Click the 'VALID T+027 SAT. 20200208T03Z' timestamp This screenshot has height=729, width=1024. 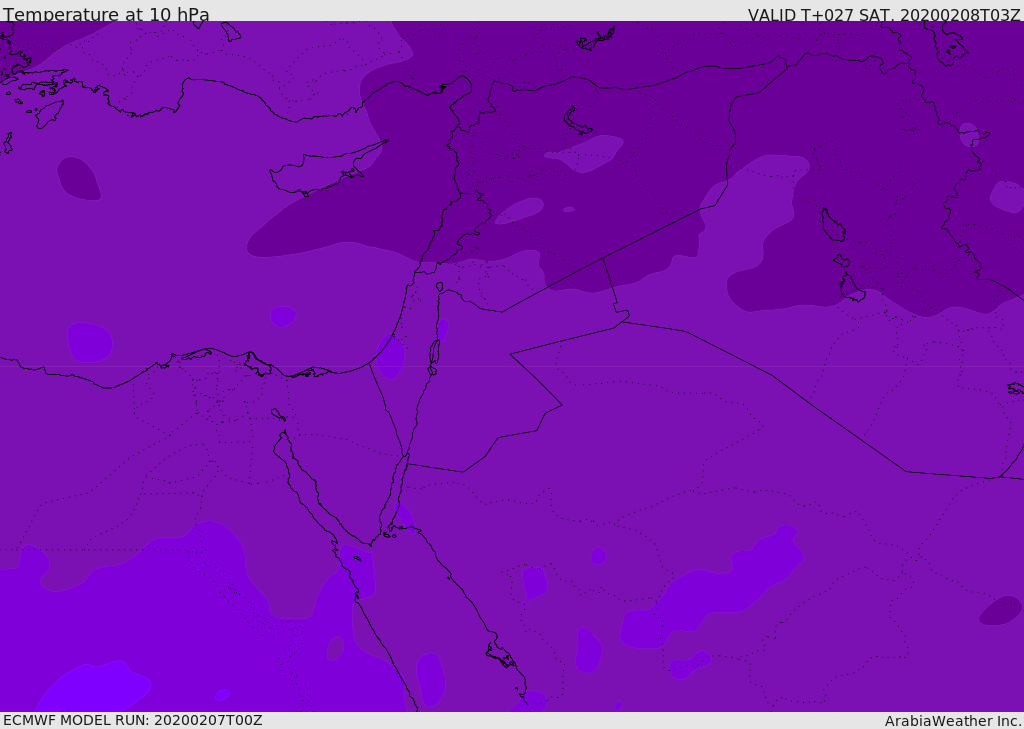pyautogui.click(x=884, y=14)
